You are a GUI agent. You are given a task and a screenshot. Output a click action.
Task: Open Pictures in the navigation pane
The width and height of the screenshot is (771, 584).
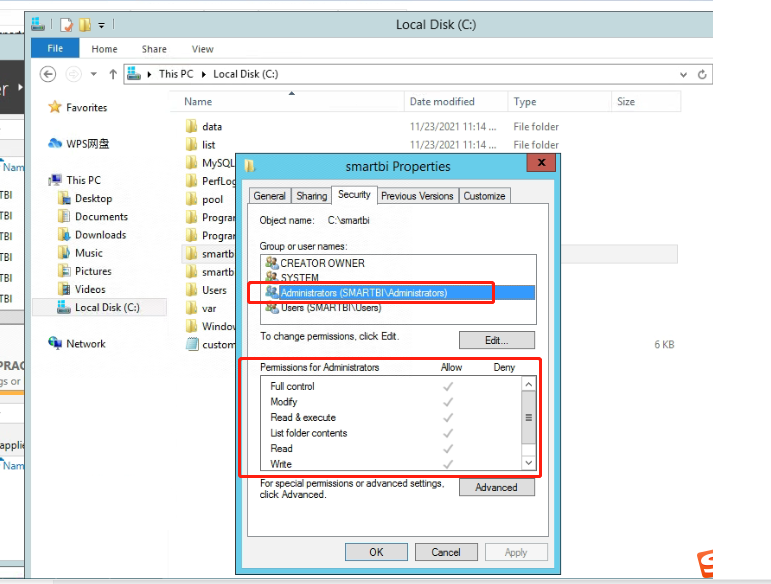pos(85,271)
